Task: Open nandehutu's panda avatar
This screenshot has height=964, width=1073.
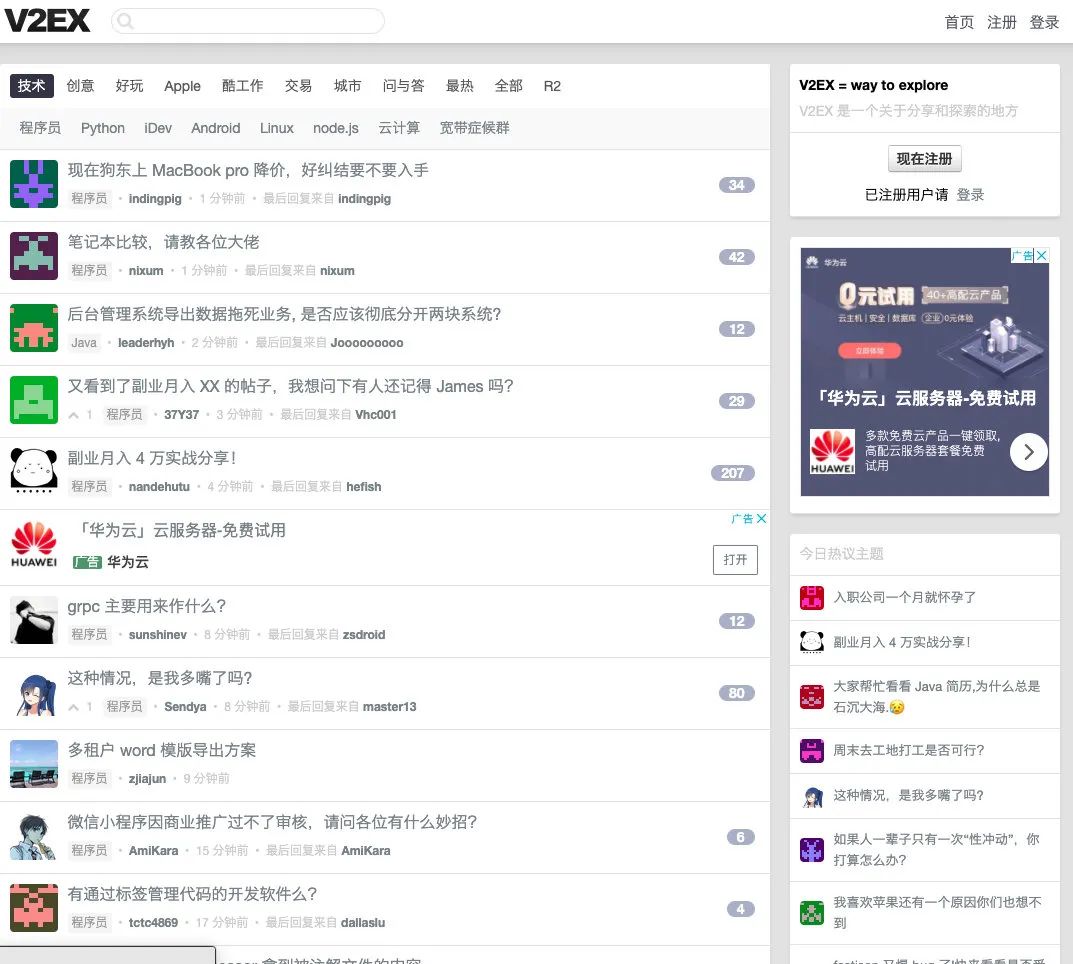Action: pos(34,471)
